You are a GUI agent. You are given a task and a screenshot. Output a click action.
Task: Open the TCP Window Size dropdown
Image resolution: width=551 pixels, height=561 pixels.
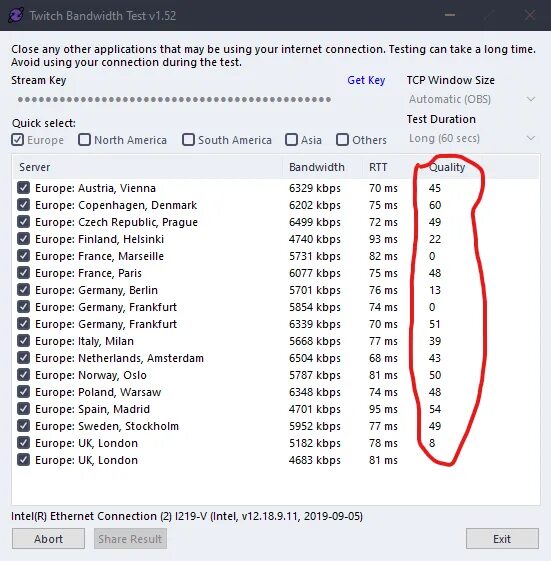coord(472,99)
